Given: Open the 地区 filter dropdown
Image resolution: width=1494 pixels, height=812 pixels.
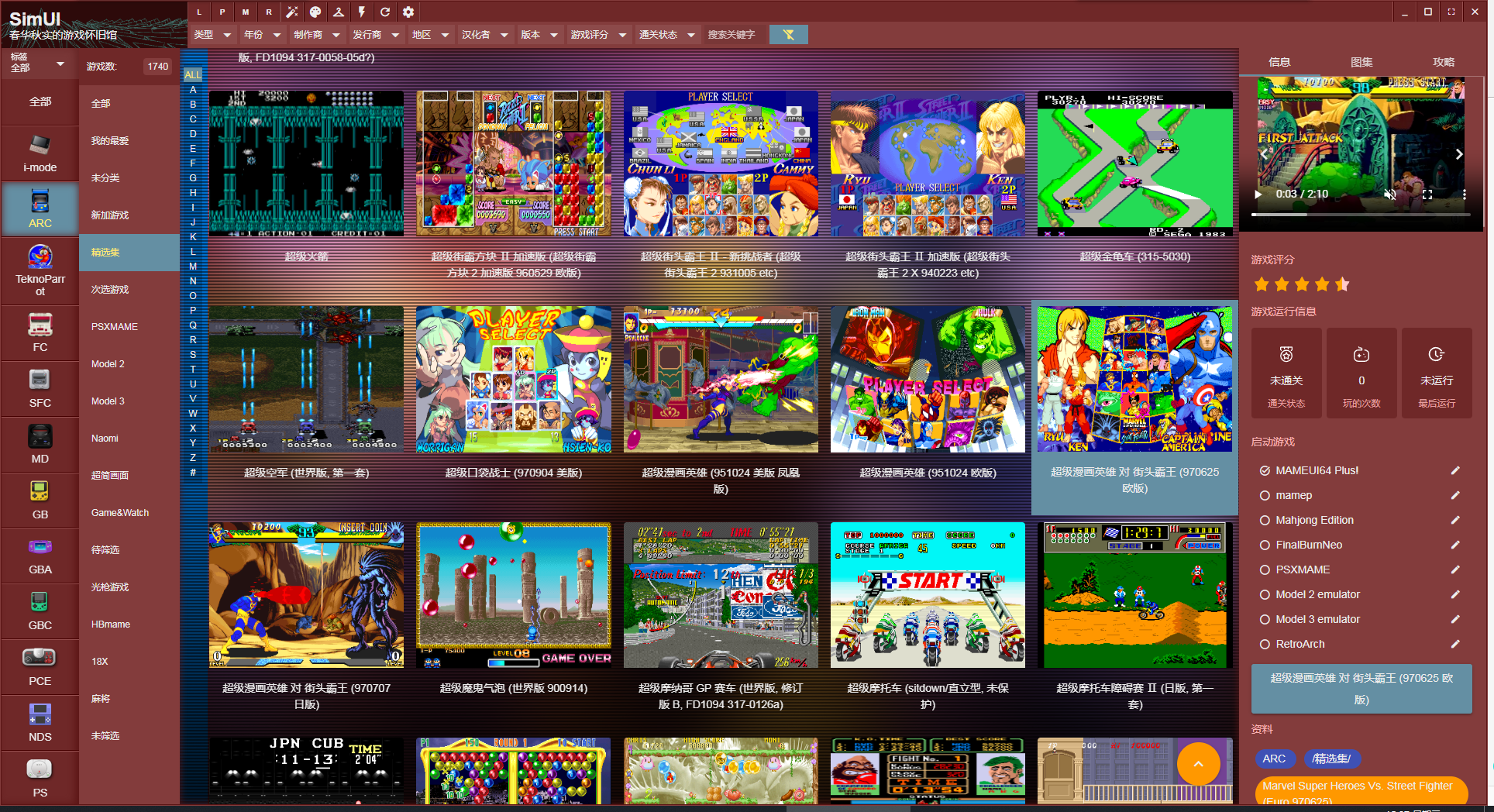Looking at the screenshot, I should tap(430, 34).
